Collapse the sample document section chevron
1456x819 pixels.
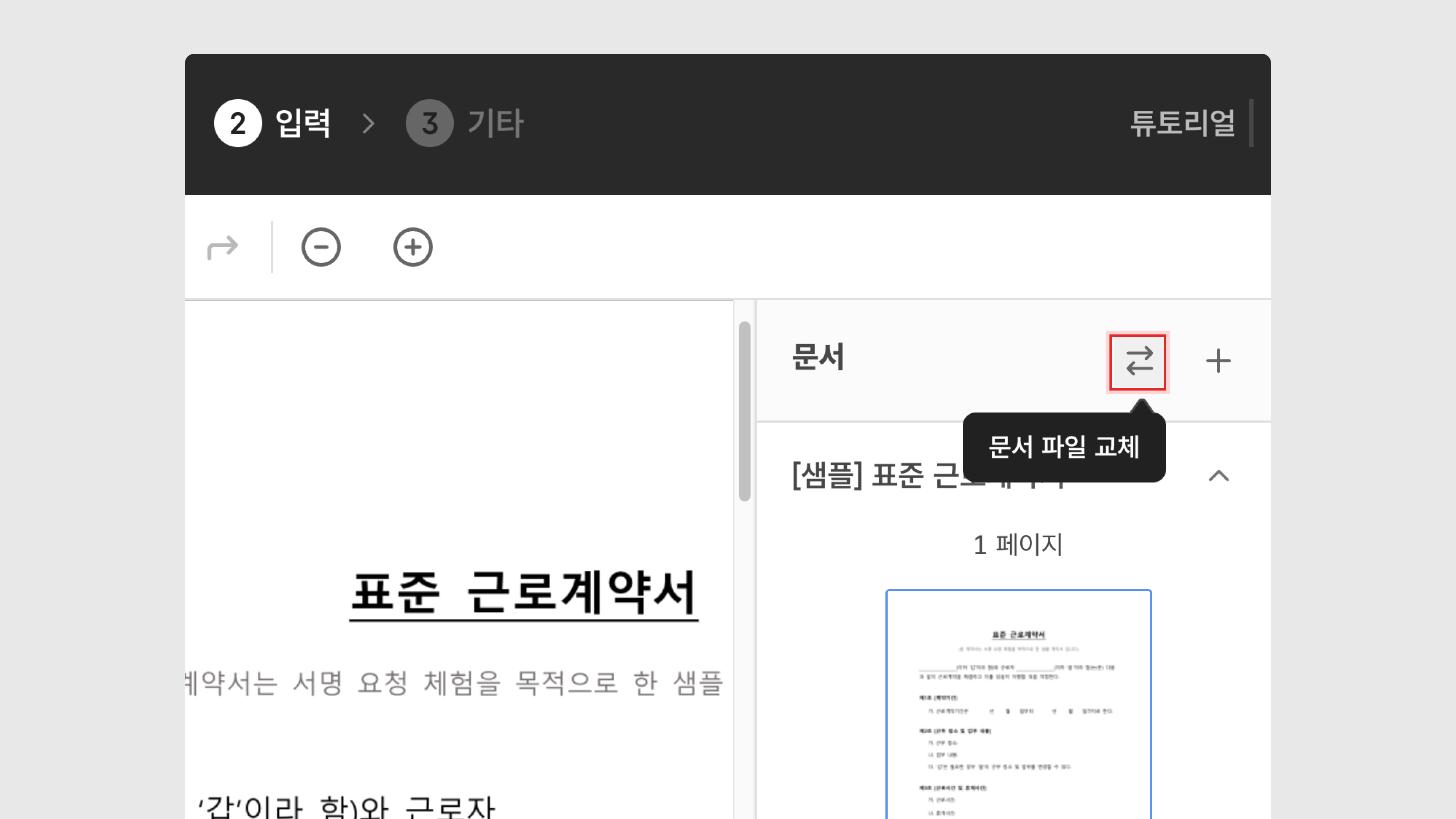pyautogui.click(x=1219, y=476)
